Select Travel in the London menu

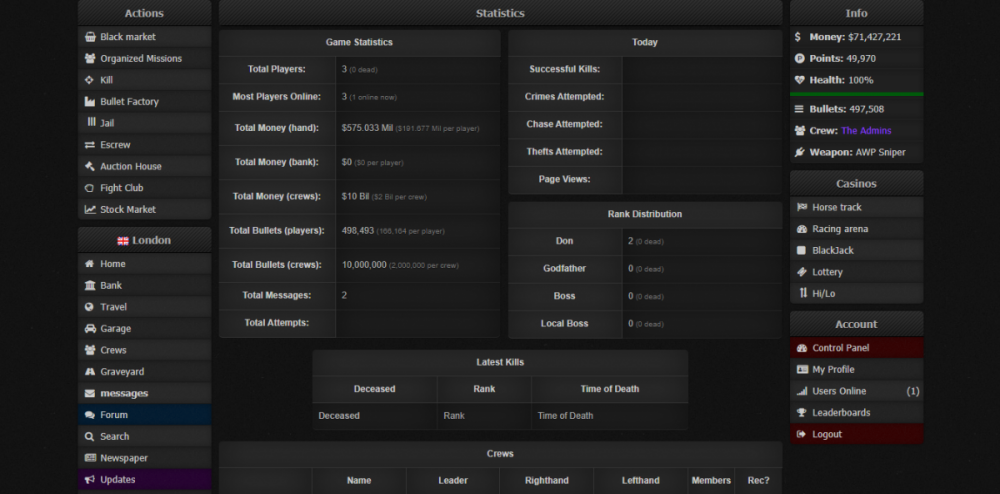point(145,307)
